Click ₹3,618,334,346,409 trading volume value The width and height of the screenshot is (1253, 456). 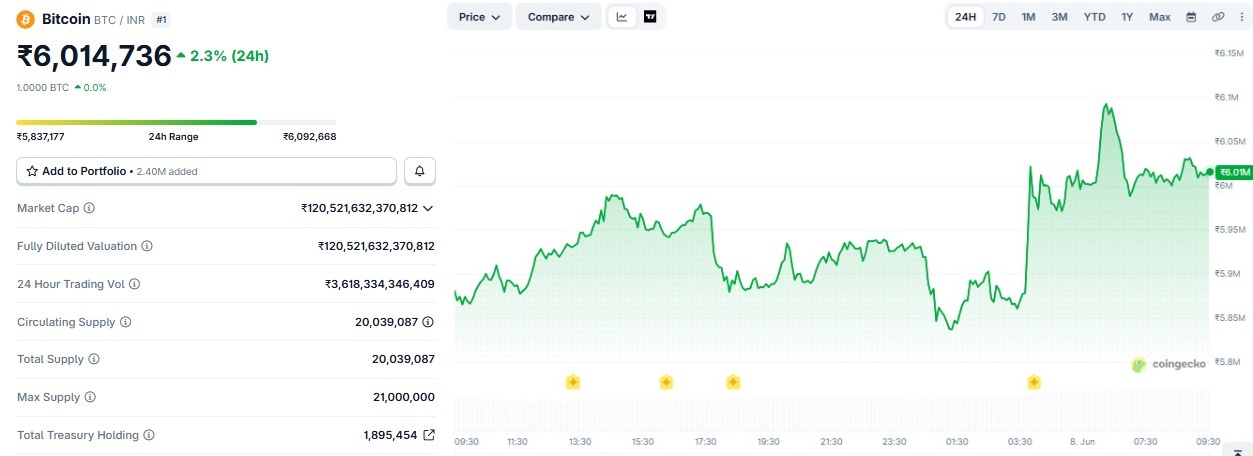click(x=380, y=284)
